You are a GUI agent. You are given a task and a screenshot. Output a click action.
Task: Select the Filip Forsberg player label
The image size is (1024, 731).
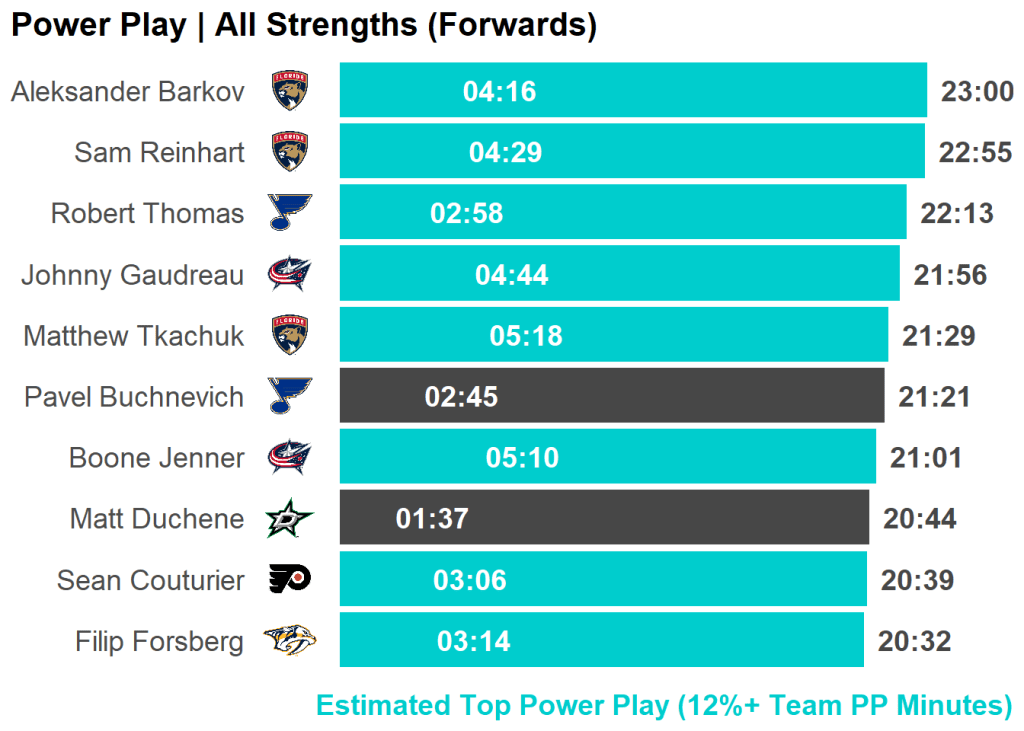[159, 641]
